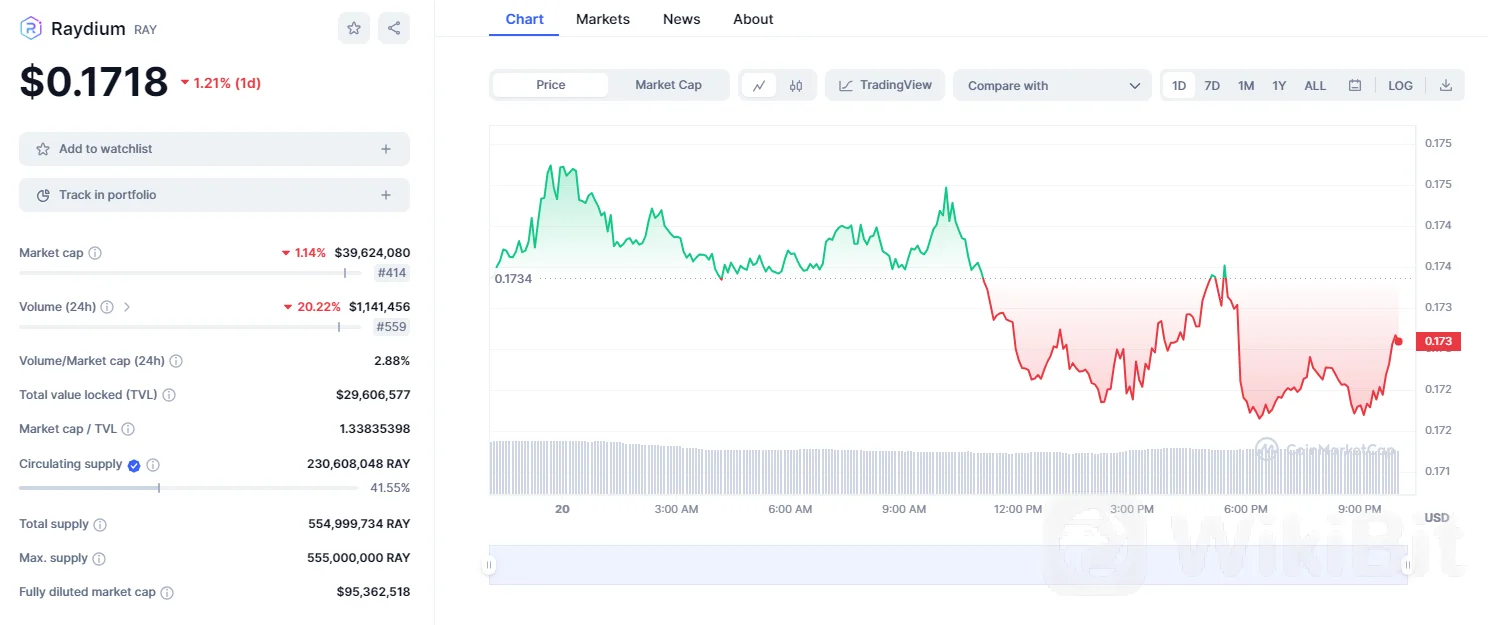The width and height of the screenshot is (1488, 625).
Task: Click the 41.55% circulating supply percentage
Action: coord(390,488)
